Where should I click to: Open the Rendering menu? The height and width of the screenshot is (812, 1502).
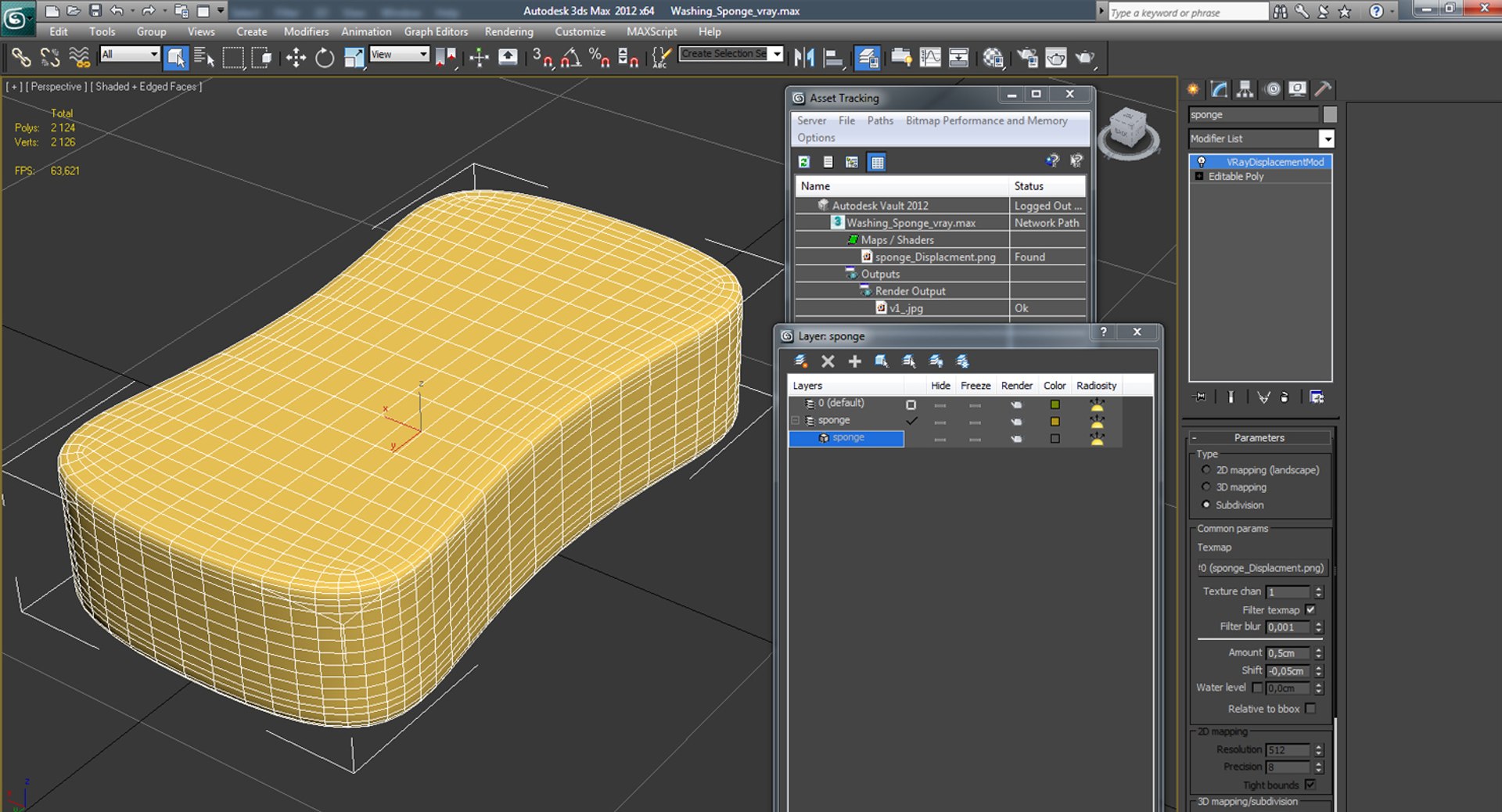click(x=508, y=31)
